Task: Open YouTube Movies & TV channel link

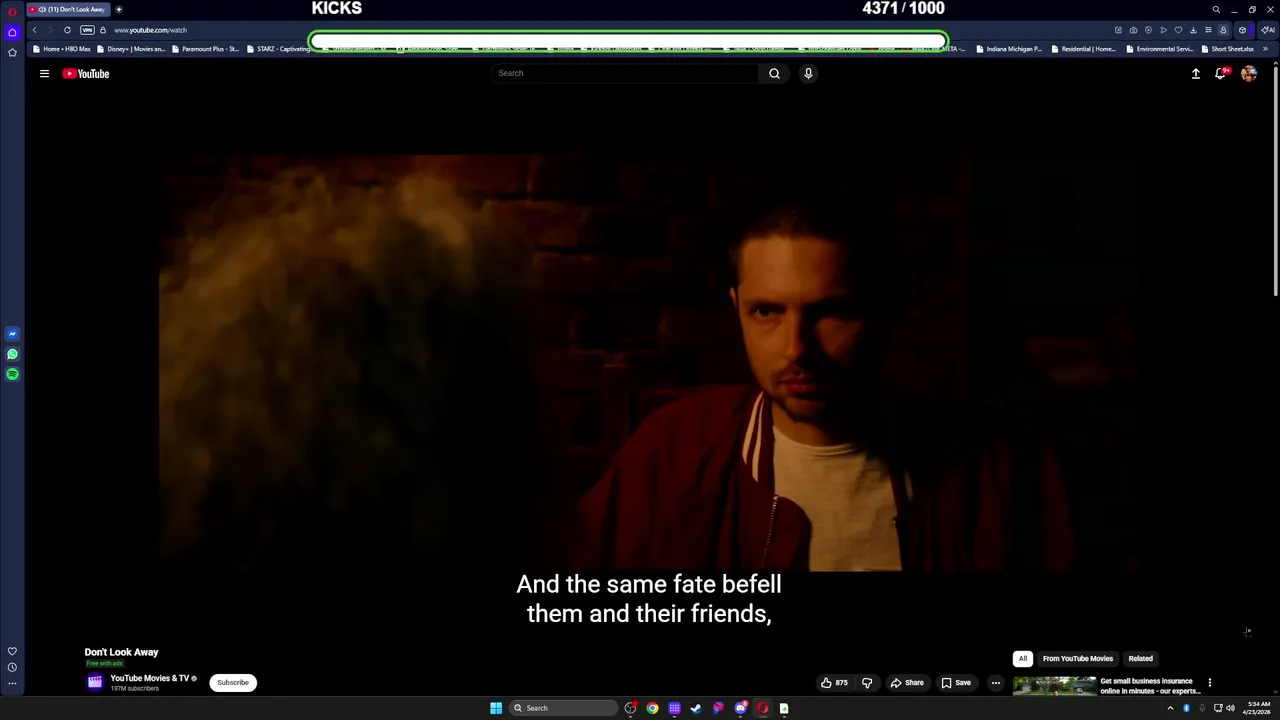Action: [x=149, y=678]
